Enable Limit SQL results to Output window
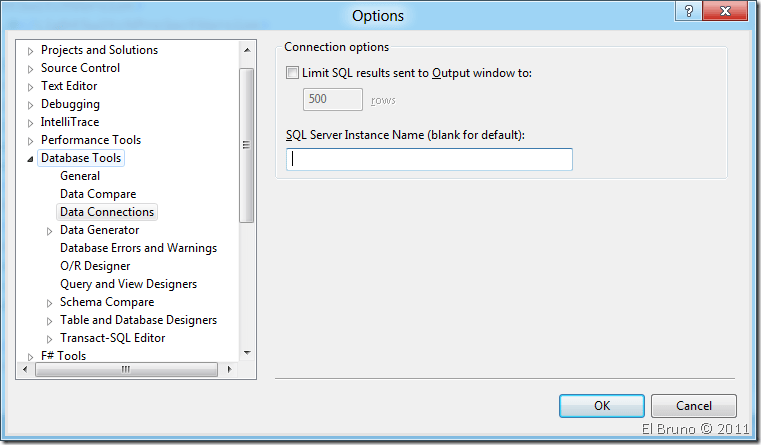Image resolution: width=761 pixels, height=445 pixels. tap(292, 73)
